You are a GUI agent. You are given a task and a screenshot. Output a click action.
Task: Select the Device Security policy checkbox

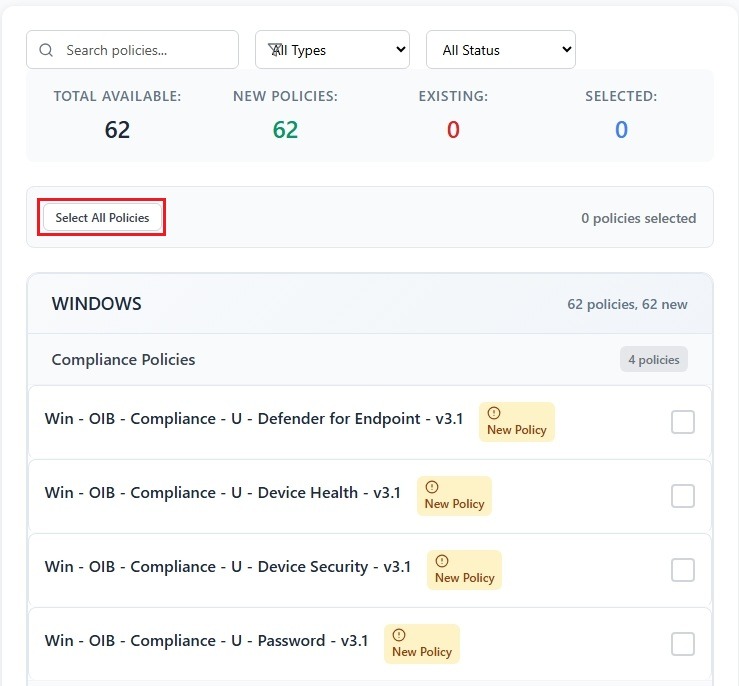pyautogui.click(x=682, y=570)
